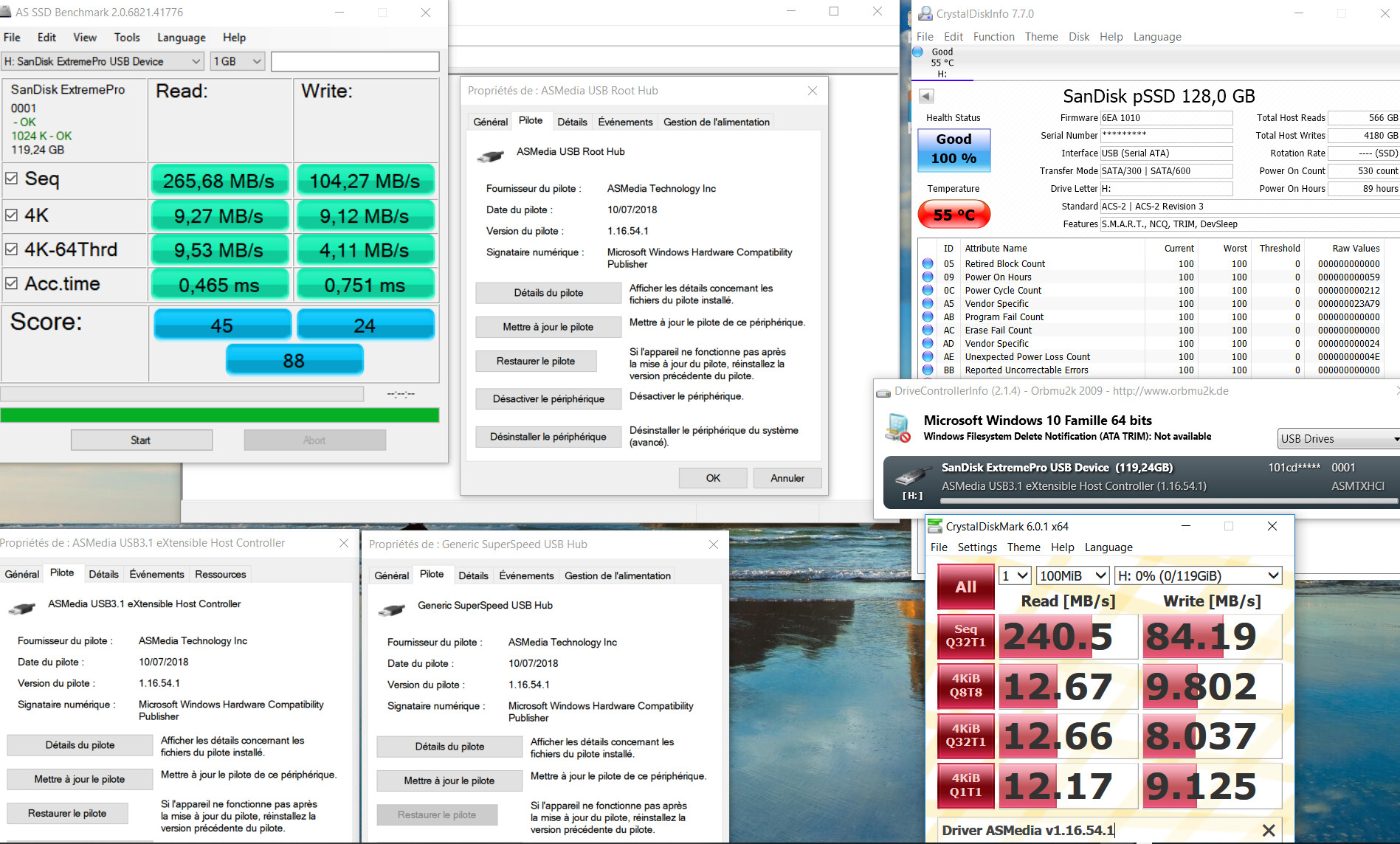Close the USB3.1 eXtensible Host Controller properties dialog
The height and width of the screenshot is (844, 1400).
coord(344,543)
